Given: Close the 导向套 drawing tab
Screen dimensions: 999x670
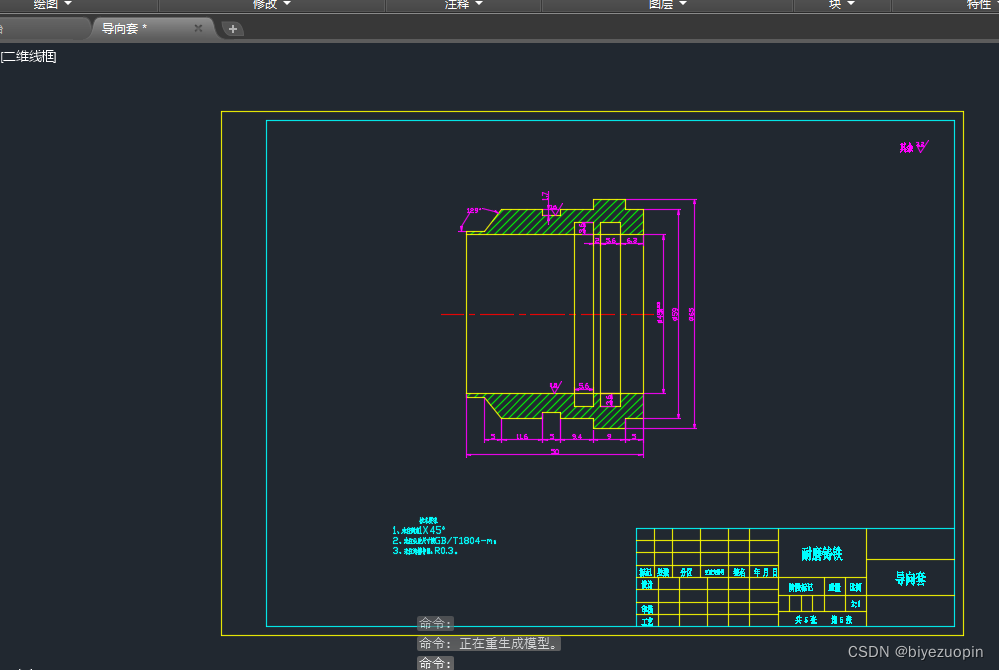Looking at the screenshot, I should [198, 28].
